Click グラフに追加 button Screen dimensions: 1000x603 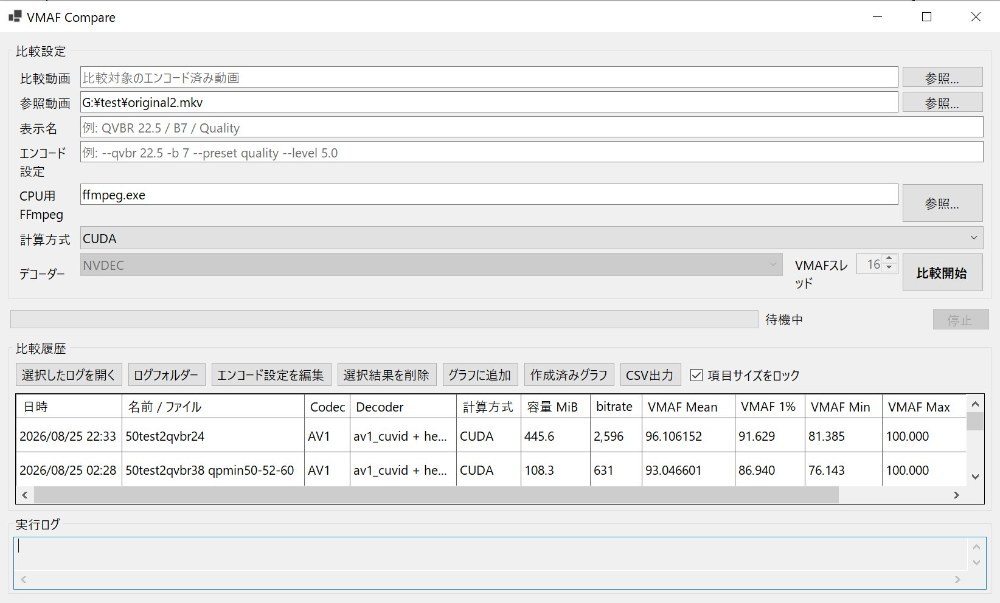(480, 375)
